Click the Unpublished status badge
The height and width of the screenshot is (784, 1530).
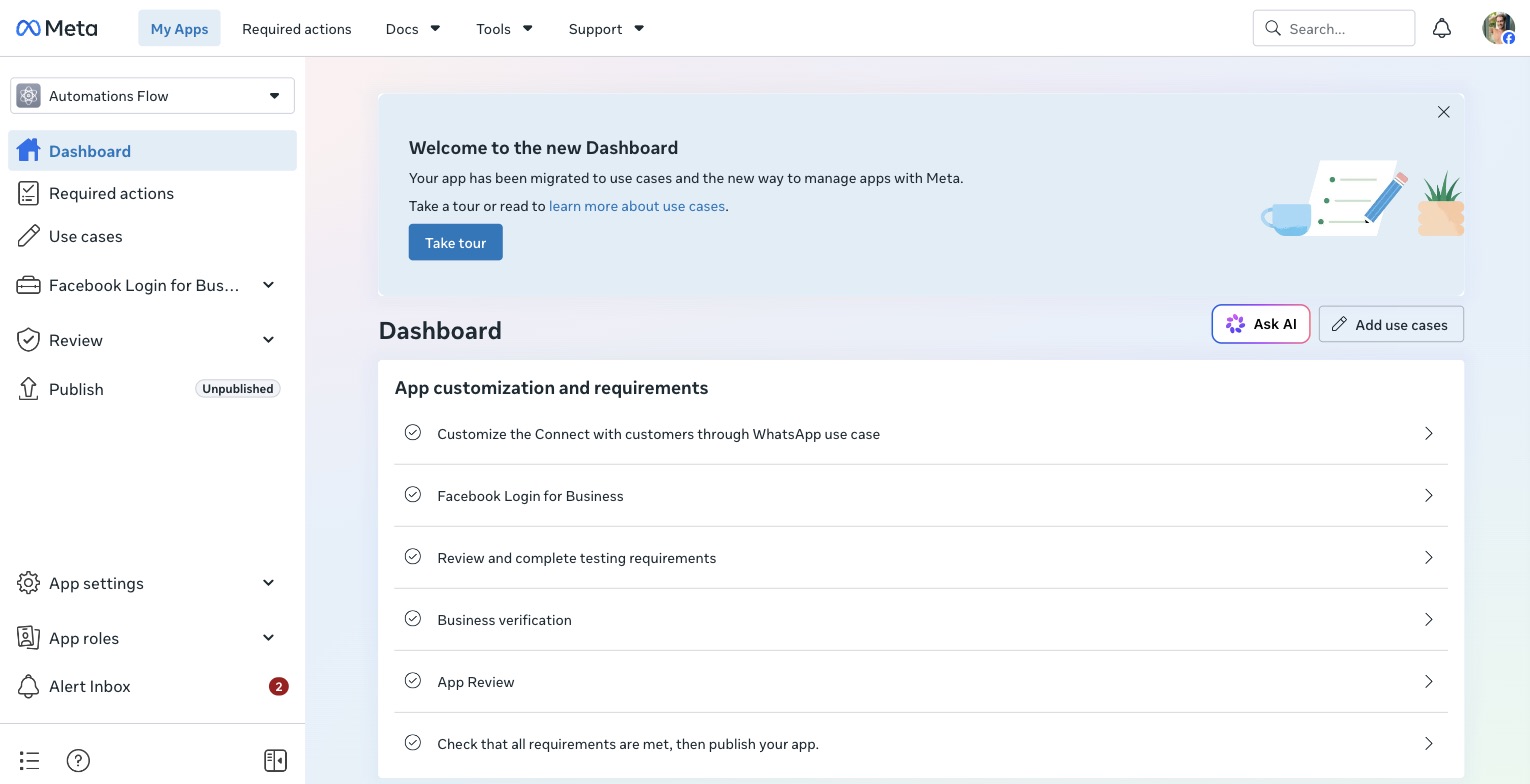(x=238, y=388)
